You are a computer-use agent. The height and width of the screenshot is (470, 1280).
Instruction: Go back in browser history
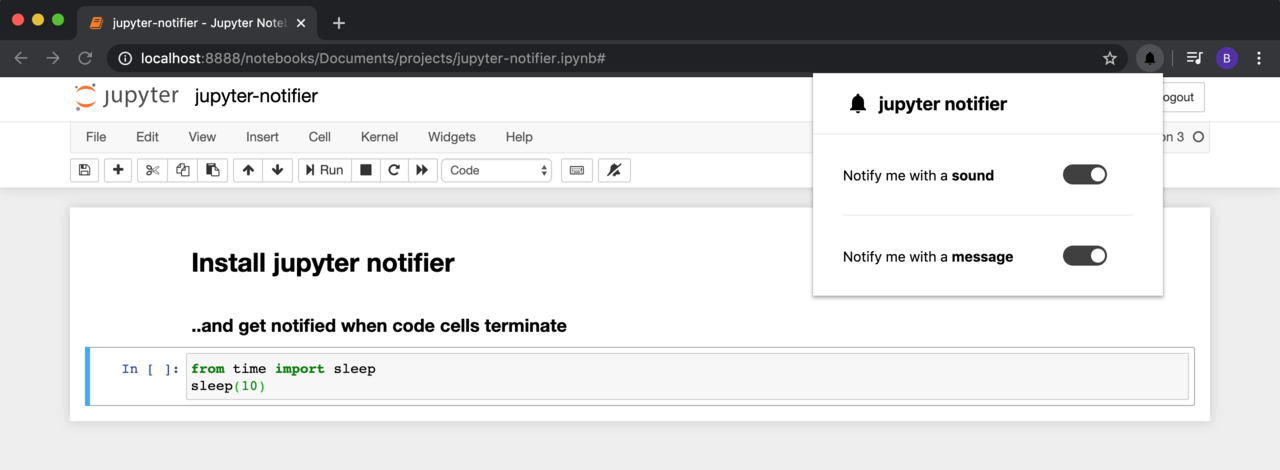(21, 58)
